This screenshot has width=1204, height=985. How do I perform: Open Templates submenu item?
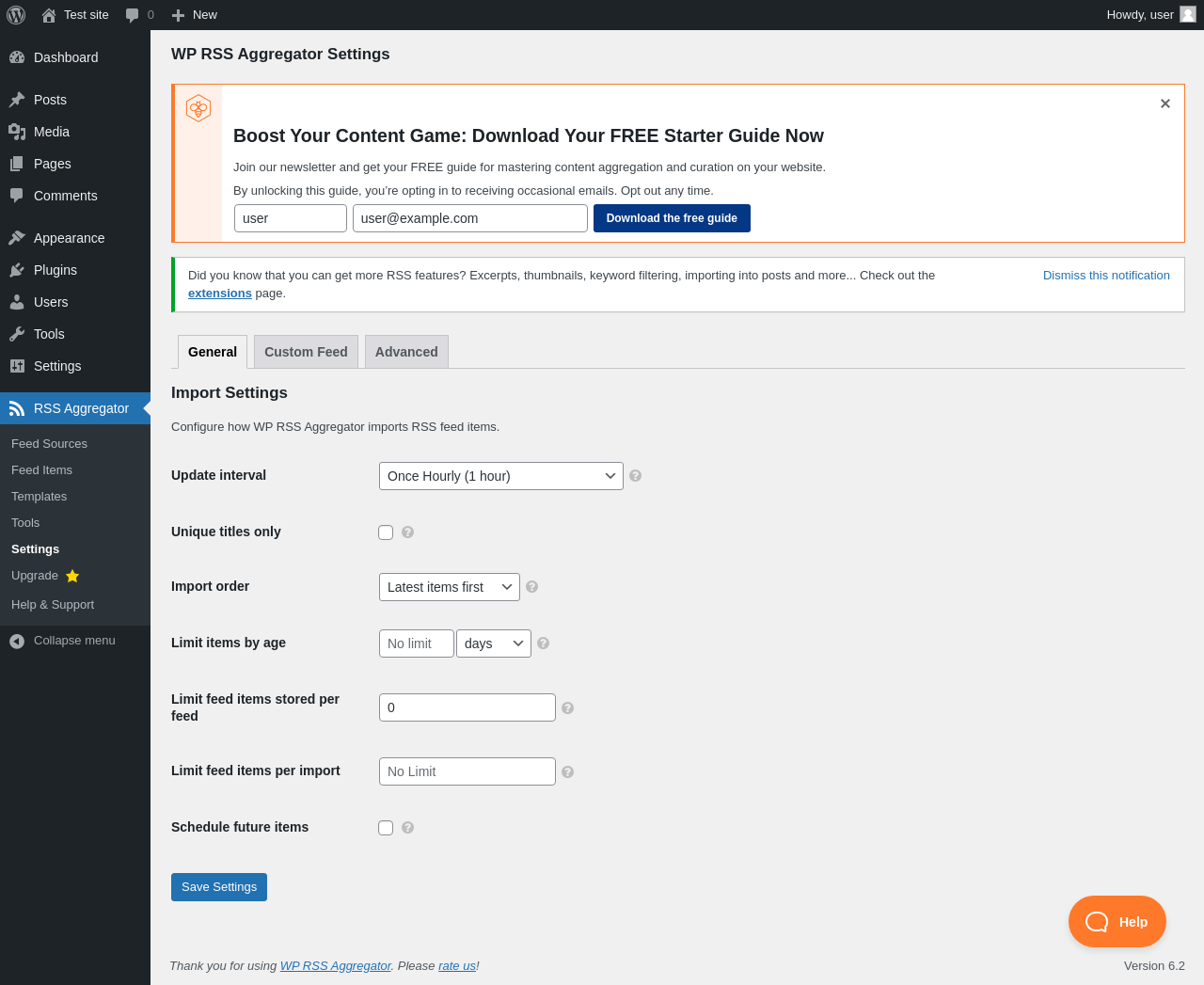39,497
